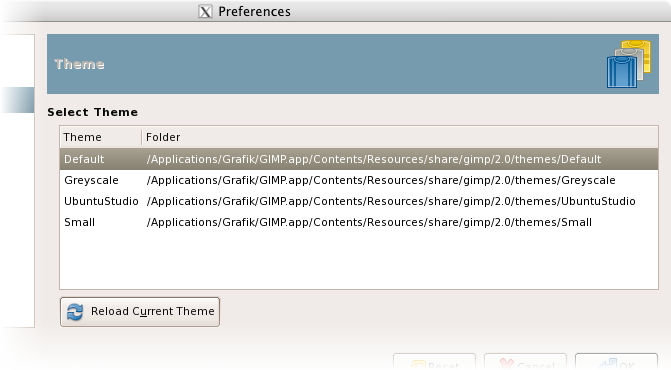Sort by the Theme column header
This screenshot has width=671, height=370.
[101, 137]
